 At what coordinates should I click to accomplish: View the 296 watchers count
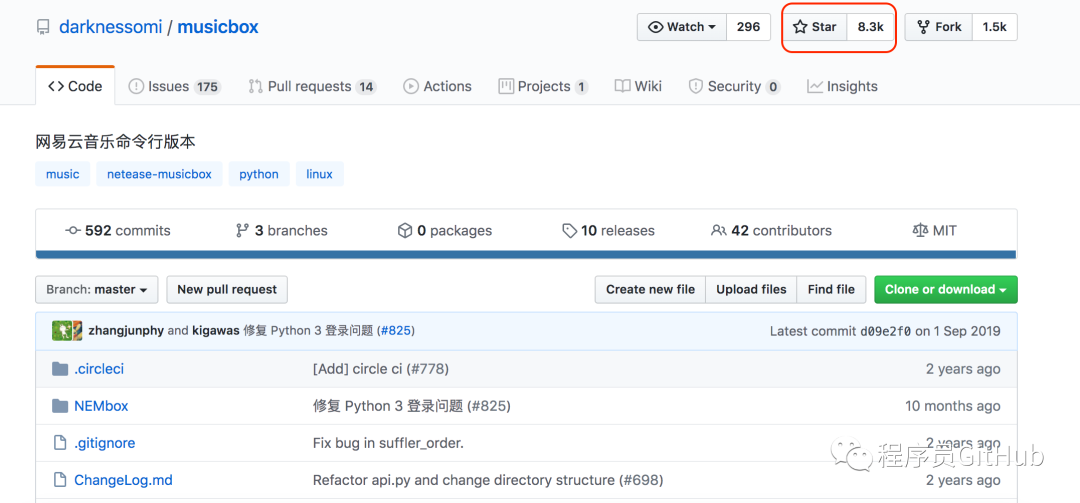[x=749, y=27]
